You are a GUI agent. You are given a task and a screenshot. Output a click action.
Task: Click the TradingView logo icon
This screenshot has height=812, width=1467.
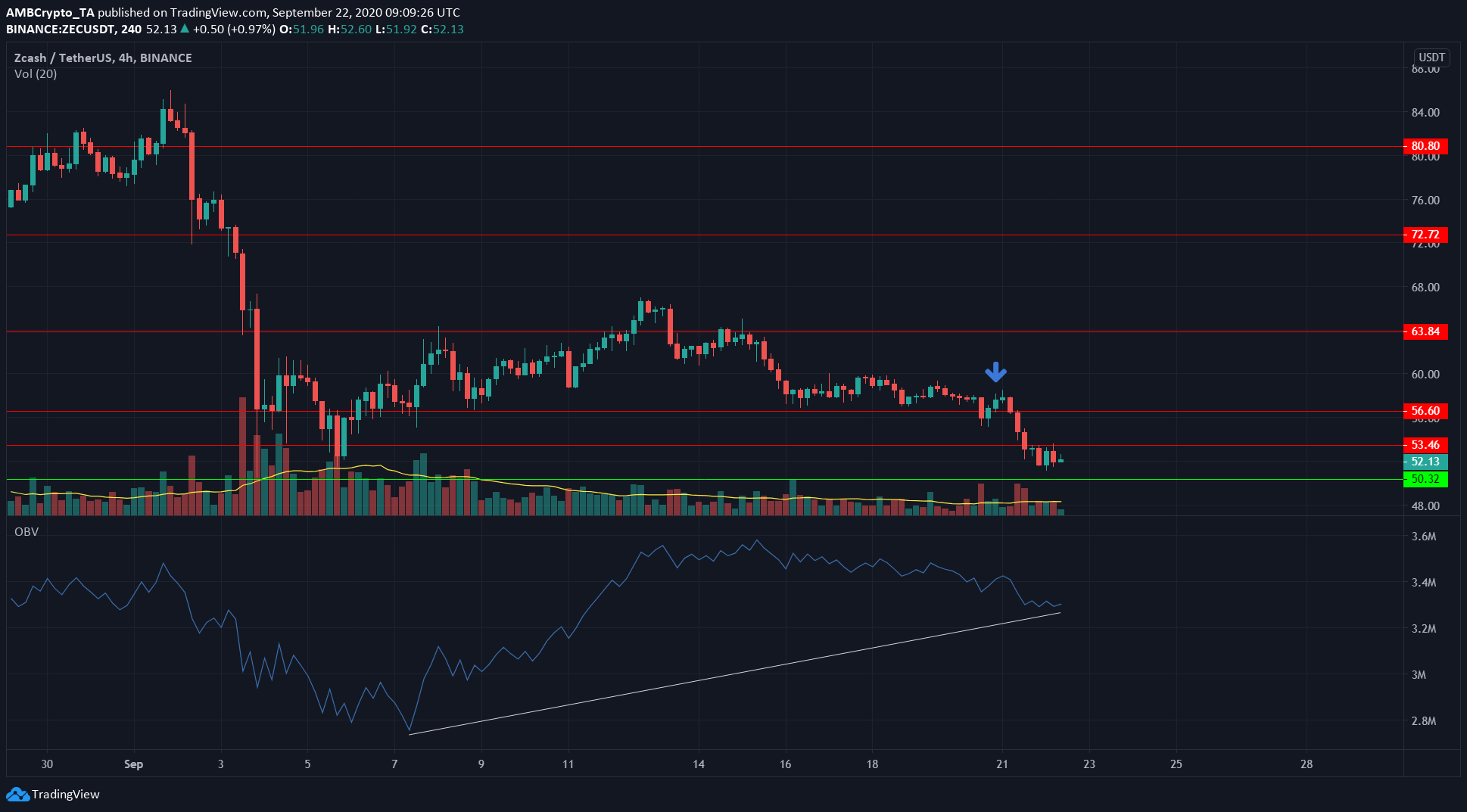click(x=17, y=795)
